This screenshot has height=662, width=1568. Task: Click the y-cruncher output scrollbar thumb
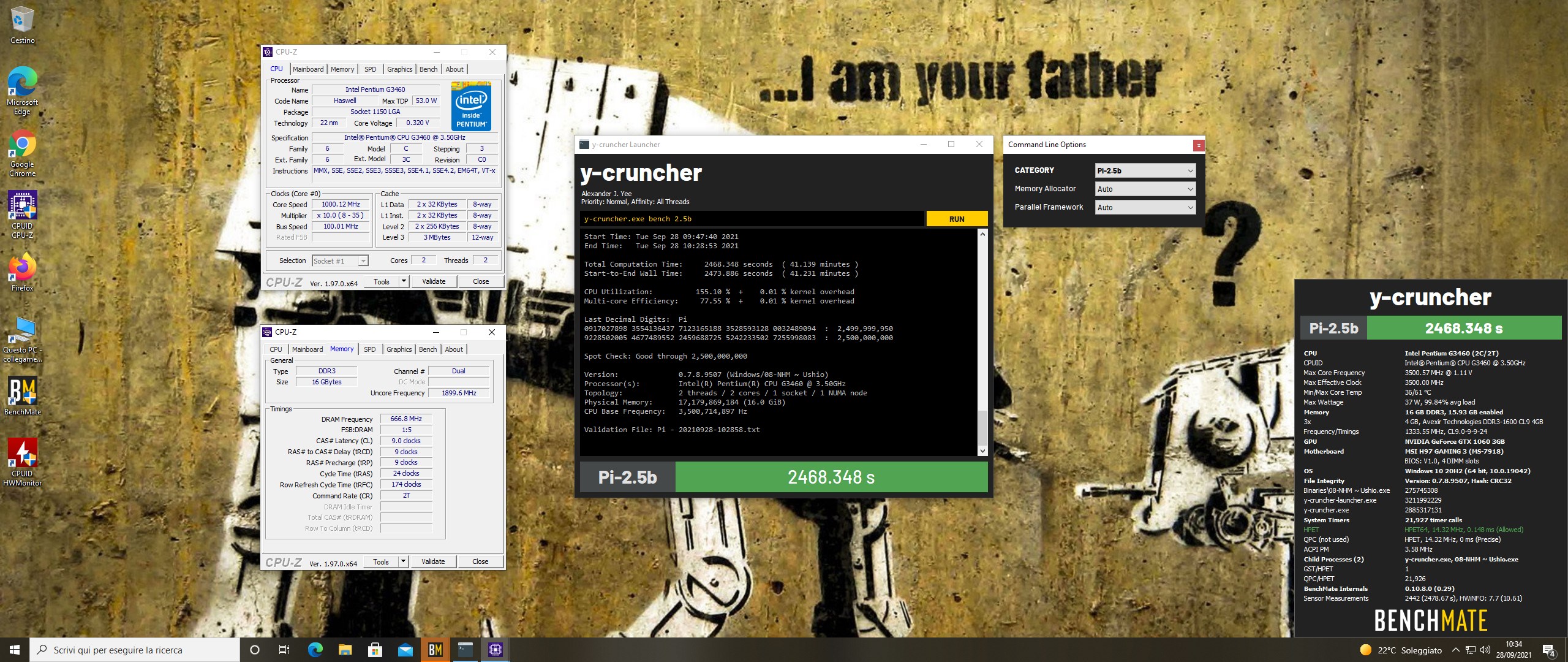click(x=982, y=428)
